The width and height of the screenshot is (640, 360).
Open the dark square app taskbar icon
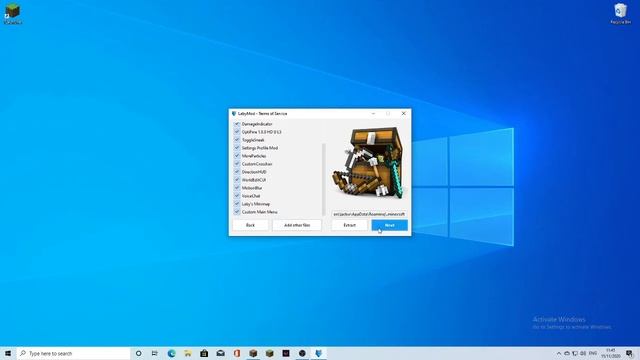pyautogui.click(x=286, y=353)
